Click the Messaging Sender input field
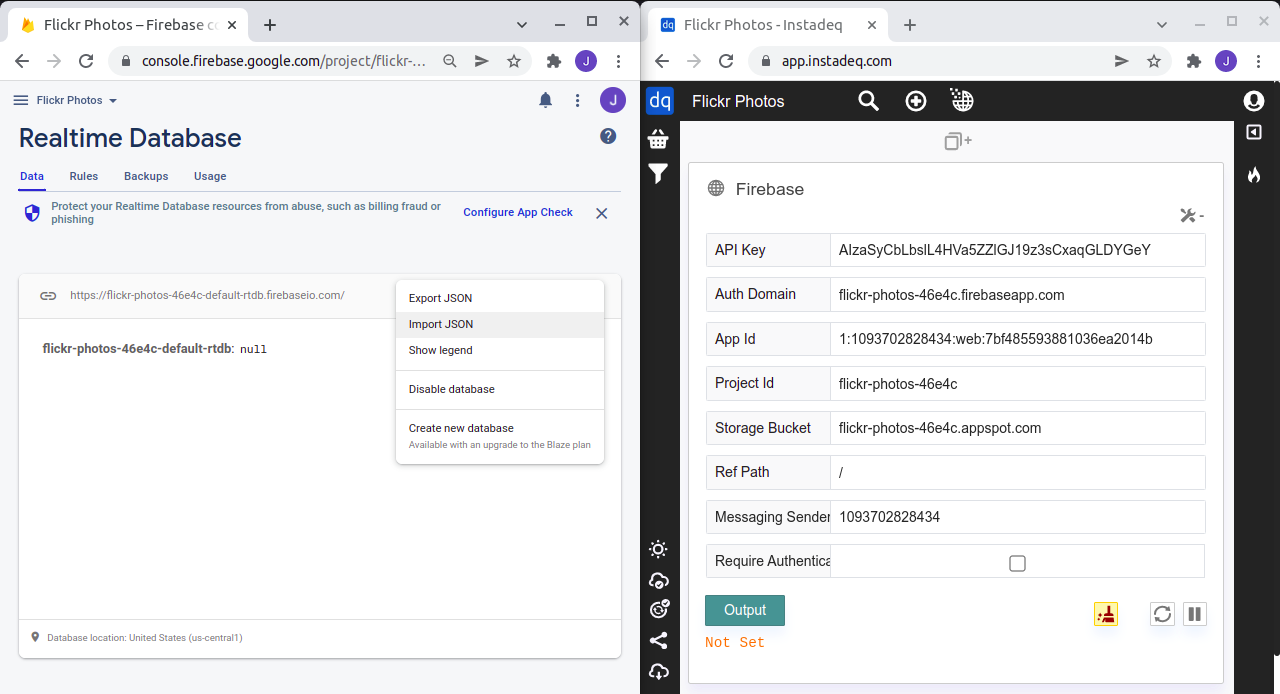 [x=1018, y=517]
